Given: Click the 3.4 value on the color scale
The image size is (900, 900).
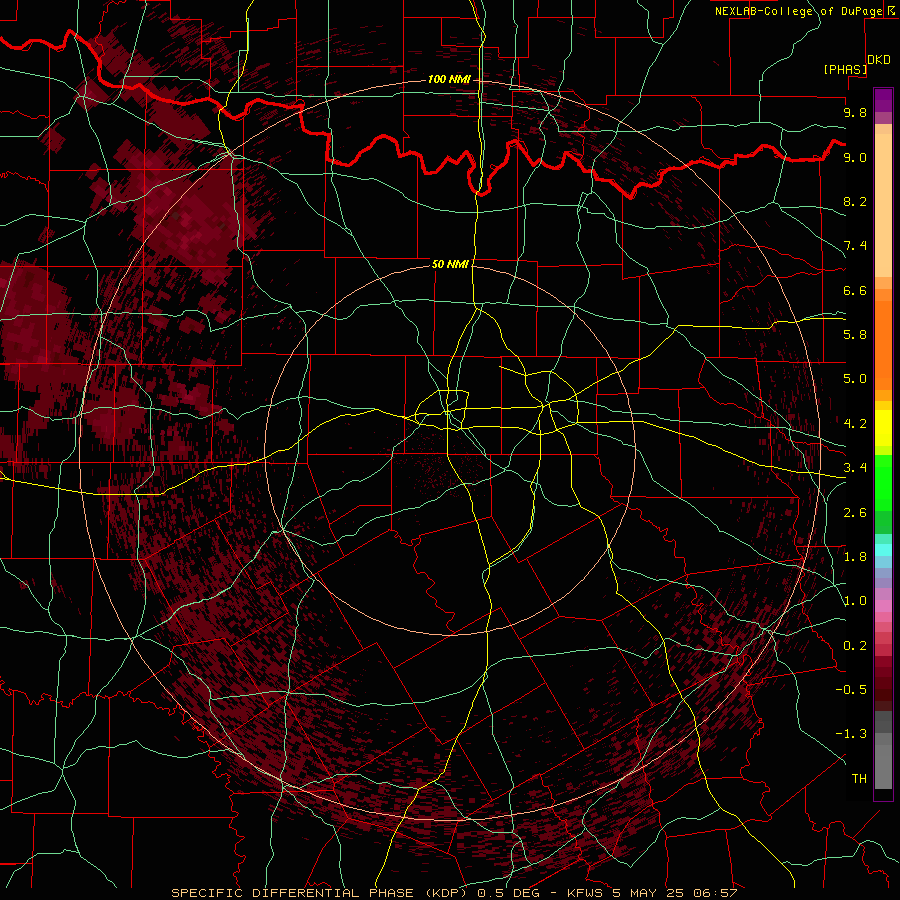Looking at the screenshot, I should pos(855,468).
